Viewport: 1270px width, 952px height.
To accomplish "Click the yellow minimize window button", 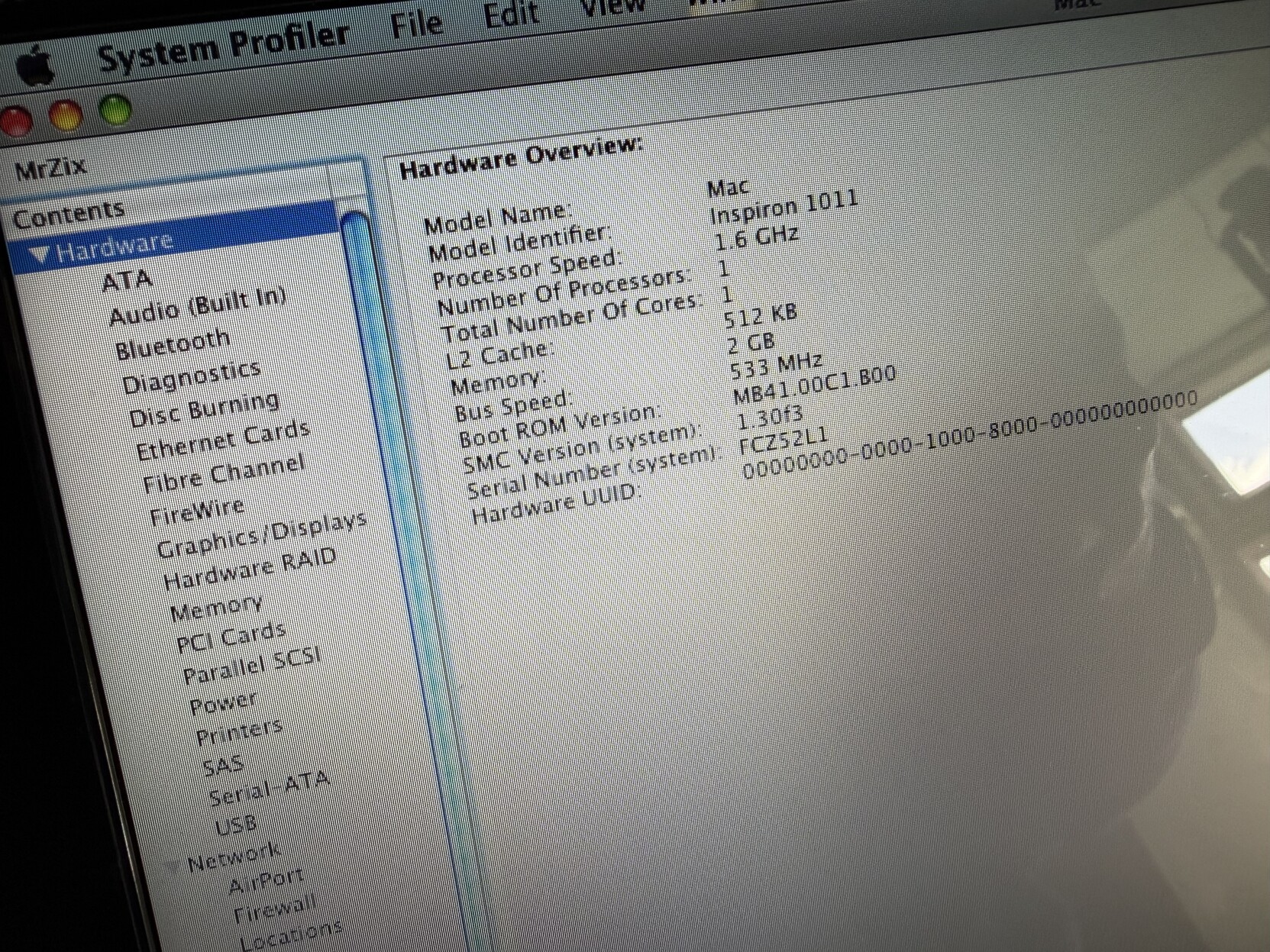I will click(66, 115).
